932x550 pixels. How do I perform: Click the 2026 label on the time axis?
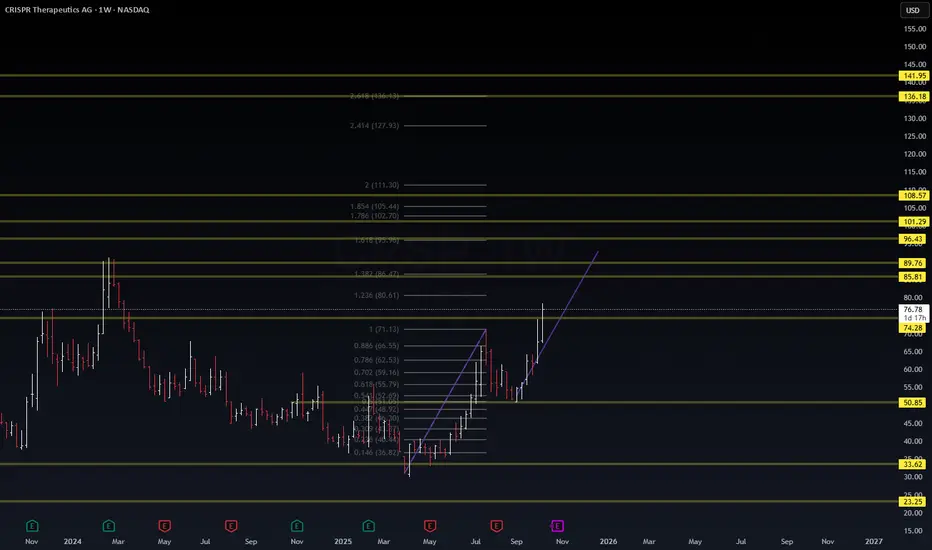[608, 541]
